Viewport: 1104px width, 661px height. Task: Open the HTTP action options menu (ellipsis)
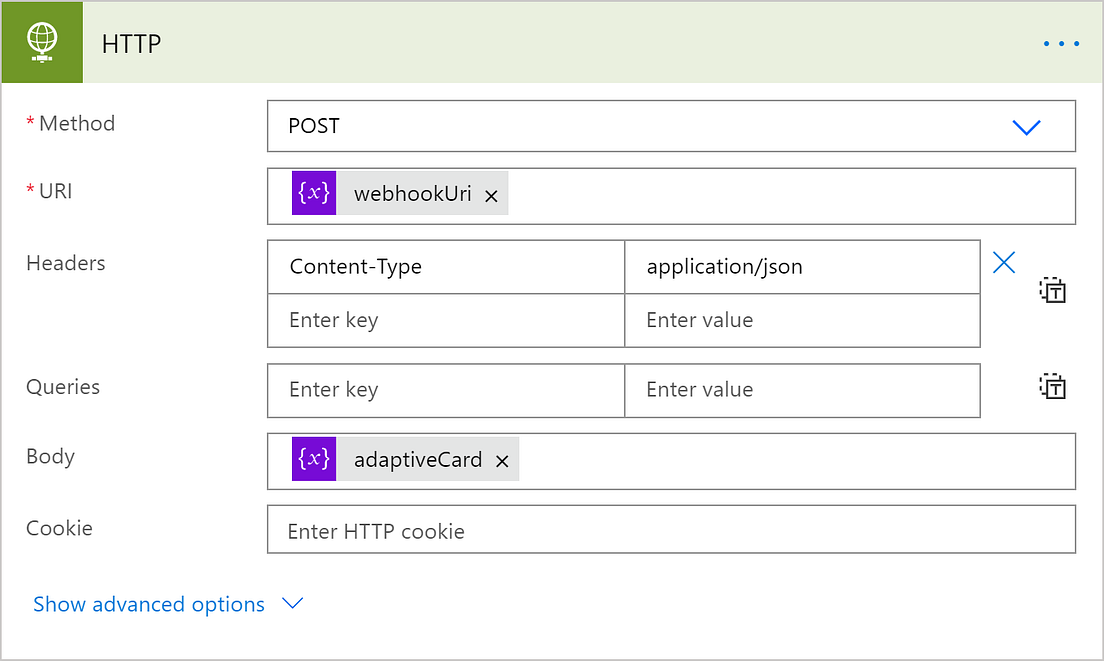click(x=1061, y=43)
